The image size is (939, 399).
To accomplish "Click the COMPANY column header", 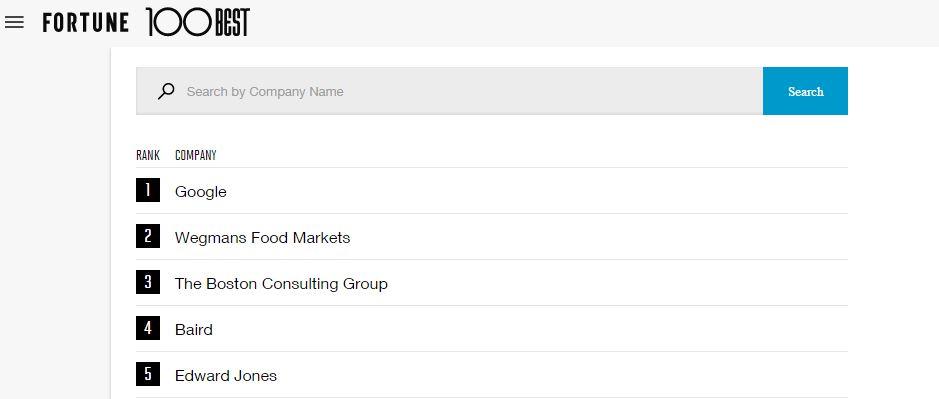I will pos(195,155).
